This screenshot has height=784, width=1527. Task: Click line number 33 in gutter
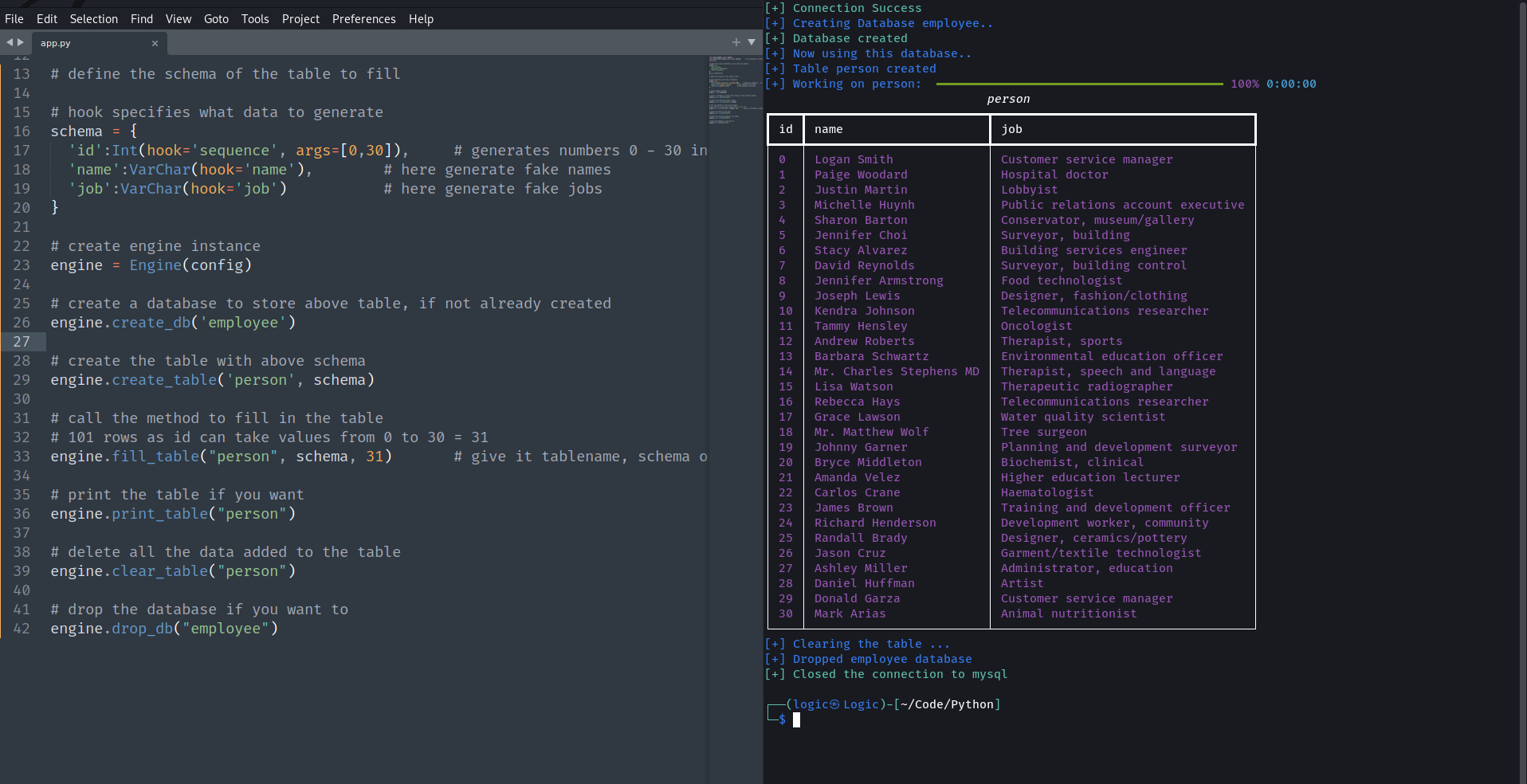coord(22,457)
